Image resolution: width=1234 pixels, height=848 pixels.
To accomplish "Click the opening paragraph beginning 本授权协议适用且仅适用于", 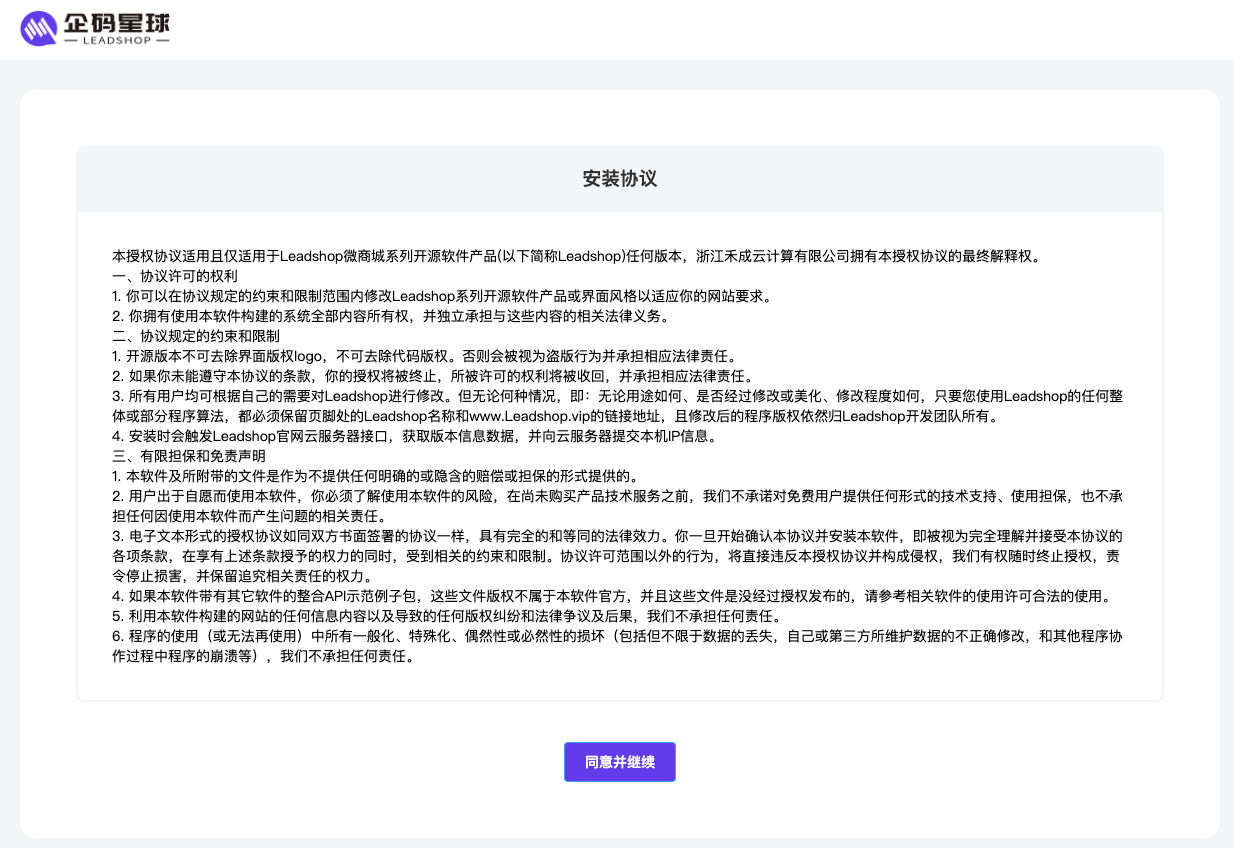I will coord(578,256).
